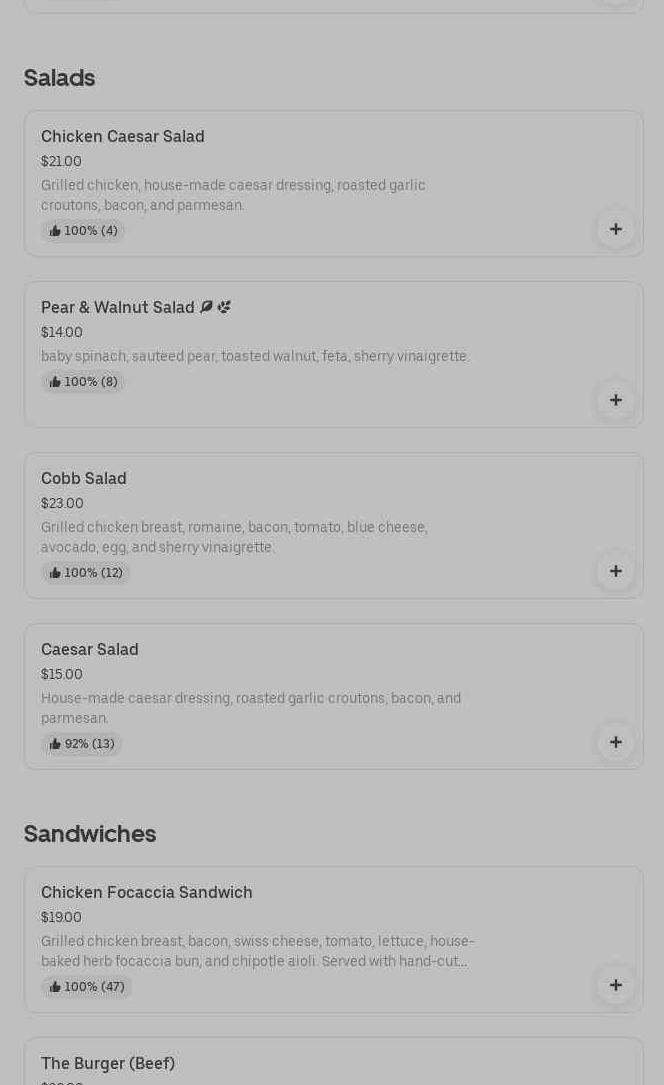Screen dimensions: 664x1085
Task: Click Chicken Focaccia 100% (47) rating badge
Action: click(x=87, y=987)
